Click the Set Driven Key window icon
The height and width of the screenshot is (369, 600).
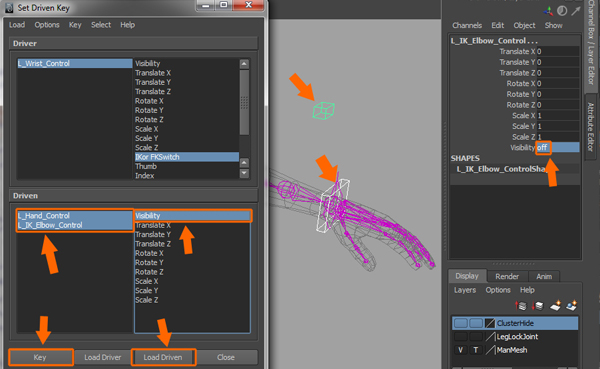9,8
